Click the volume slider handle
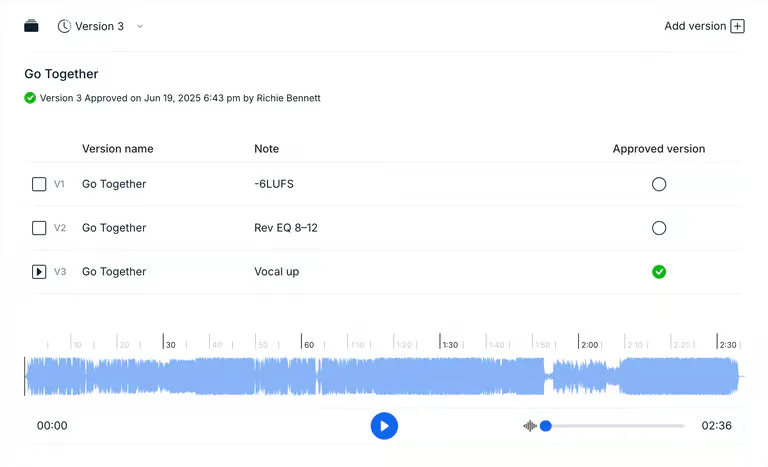Image resolution: width=768 pixels, height=467 pixels. point(546,426)
